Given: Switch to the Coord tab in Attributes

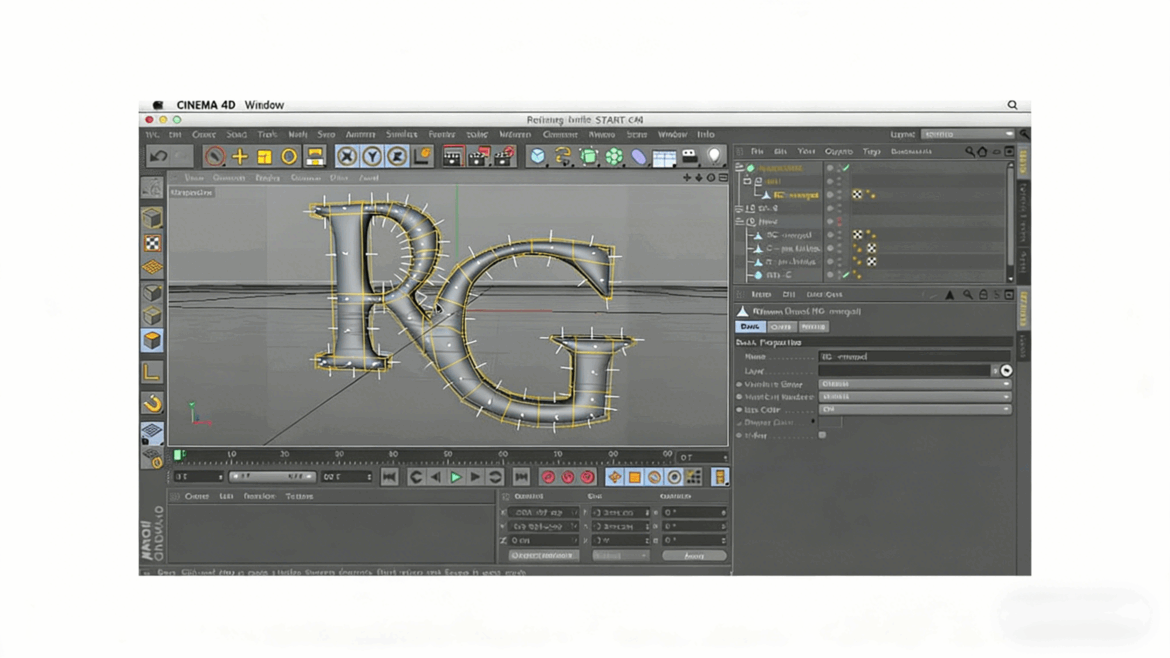Looking at the screenshot, I should pos(781,327).
